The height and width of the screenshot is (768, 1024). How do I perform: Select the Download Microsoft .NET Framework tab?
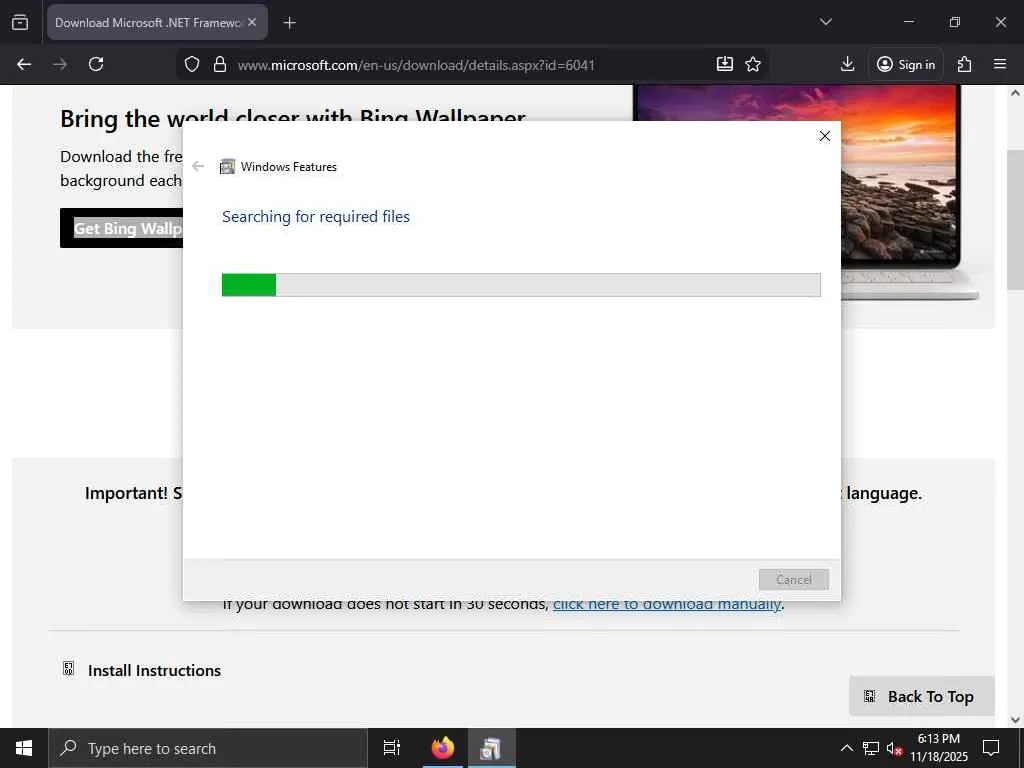(157, 22)
